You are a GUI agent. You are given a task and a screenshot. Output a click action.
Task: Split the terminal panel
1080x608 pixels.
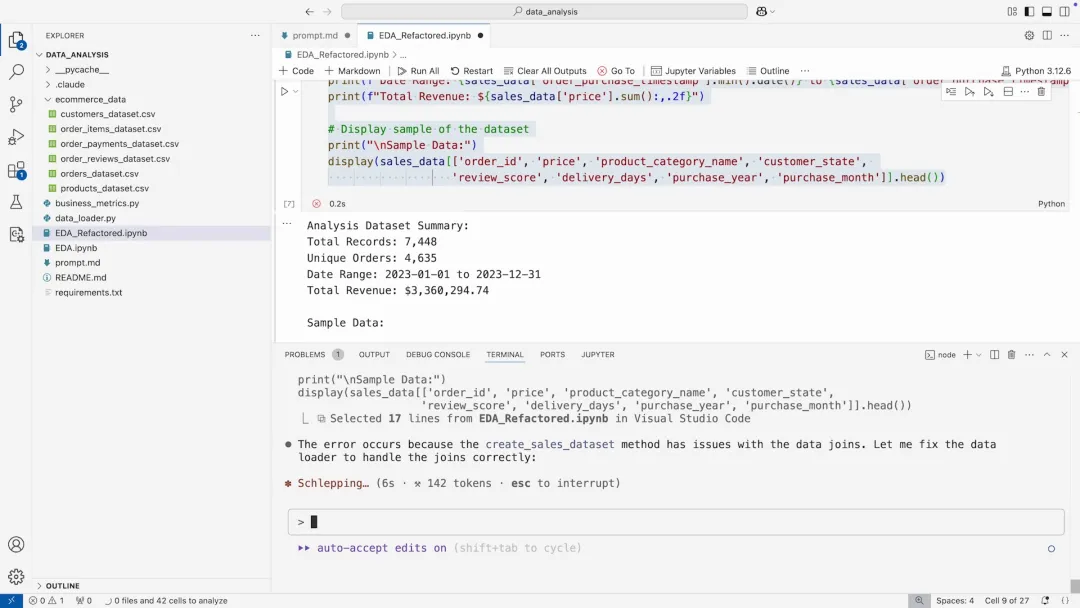point(994,355)
